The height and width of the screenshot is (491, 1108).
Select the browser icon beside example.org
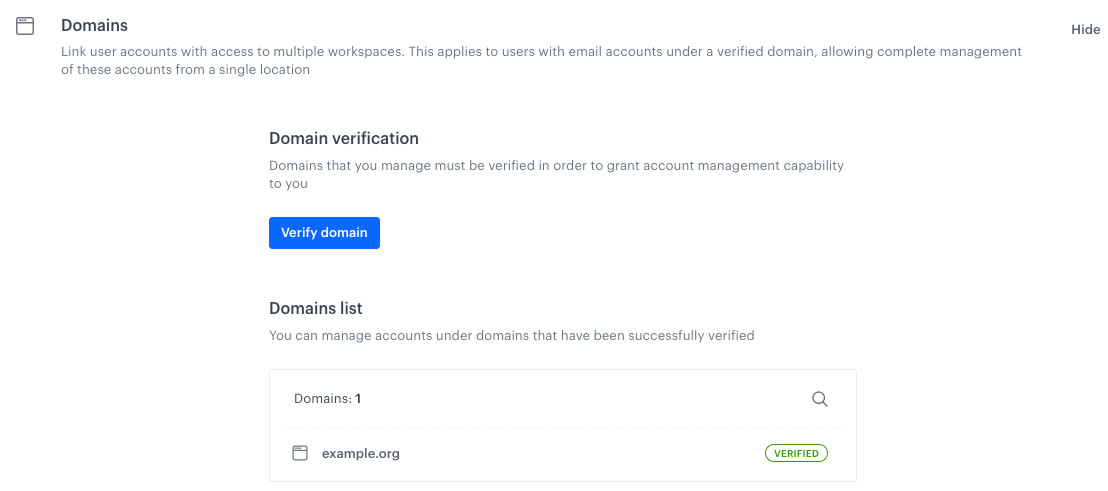point(300,454)
